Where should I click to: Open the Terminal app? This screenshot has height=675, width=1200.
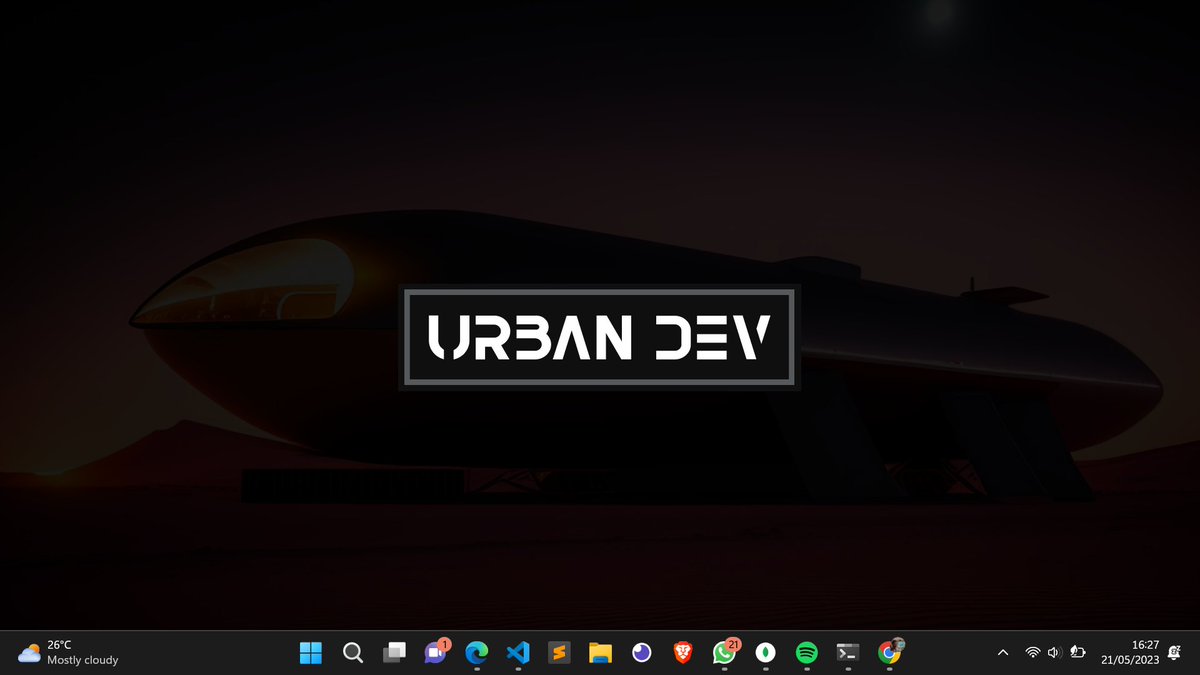pyautogui.click(x=848, y=653)
